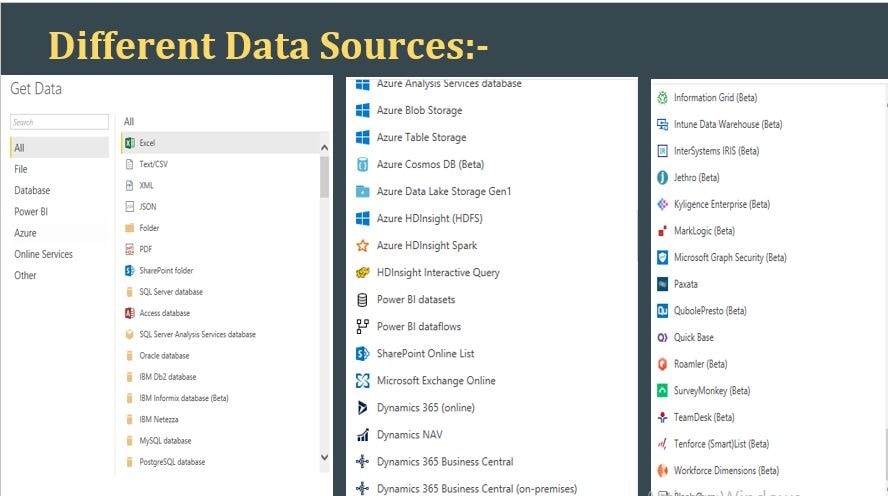This screenshot has height=496, width=888.
Task: Select Azure HDInsight (HDFS)
Action: coord(430,219)
